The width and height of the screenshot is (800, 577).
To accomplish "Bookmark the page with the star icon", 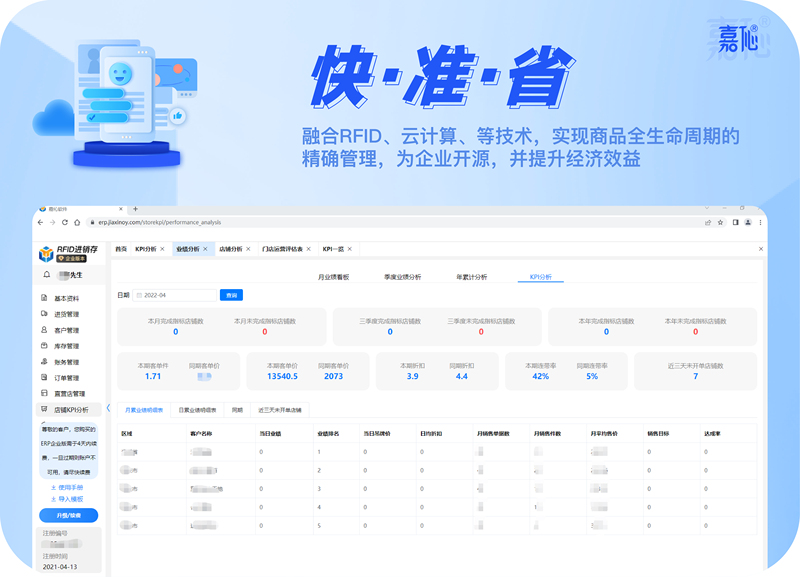I will click(720, 222).
